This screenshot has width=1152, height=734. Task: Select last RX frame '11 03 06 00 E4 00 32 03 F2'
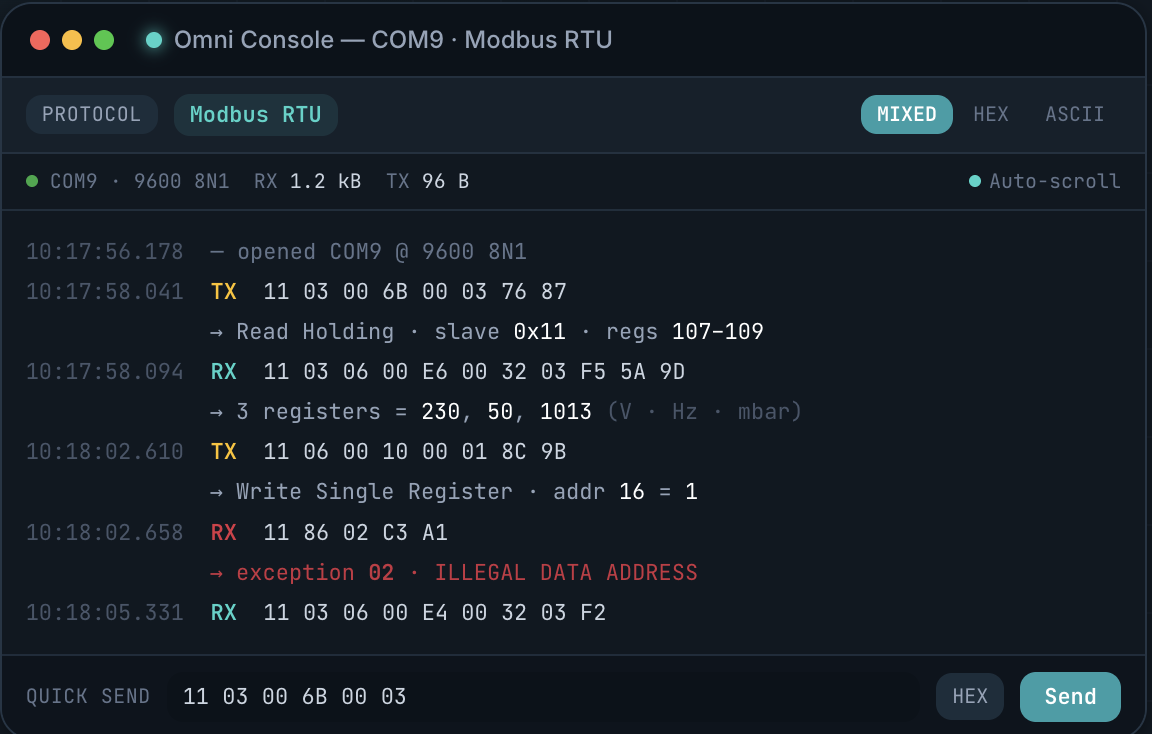click(x=435, y=613)
